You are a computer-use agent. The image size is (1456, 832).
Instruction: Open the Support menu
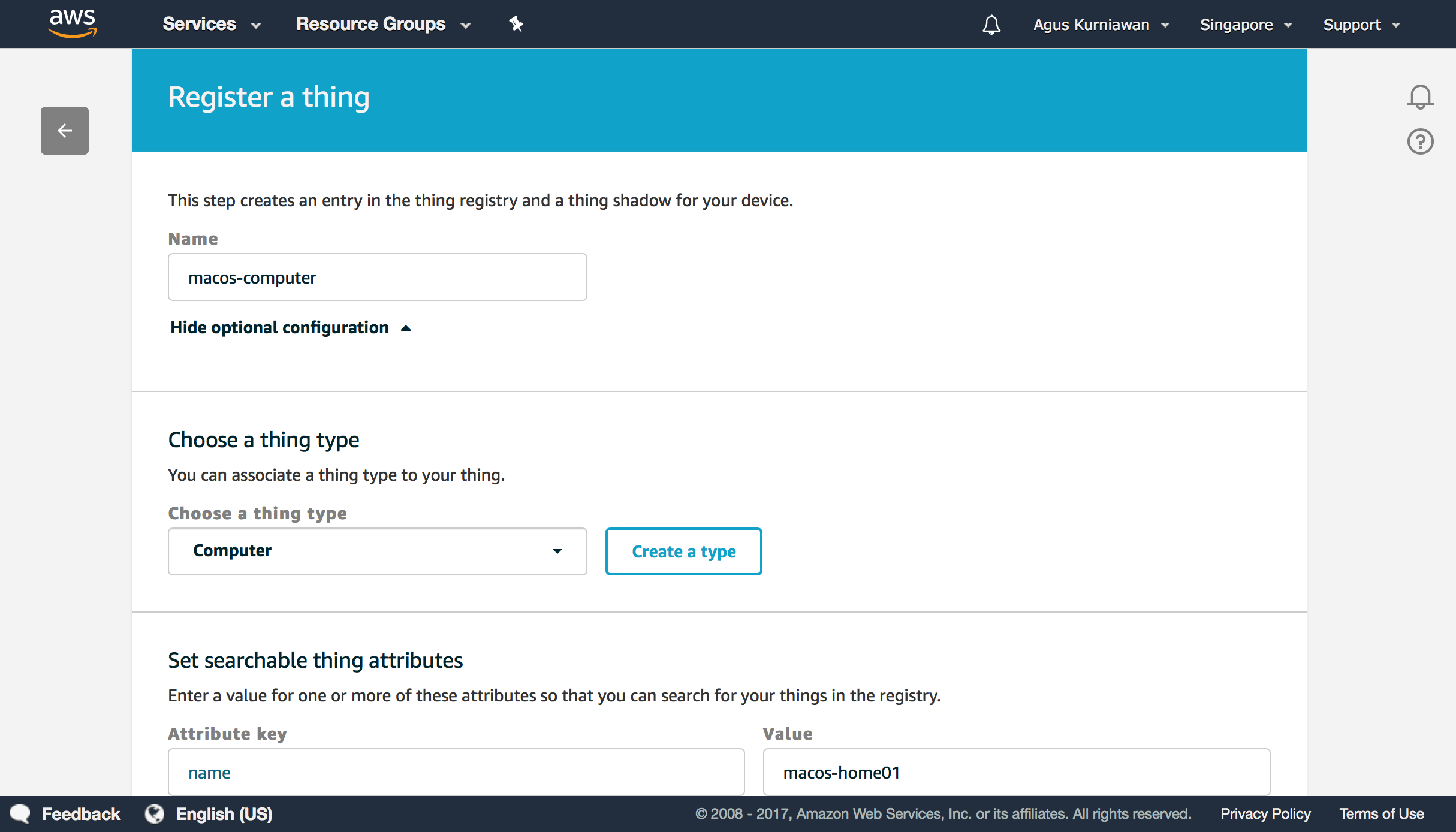tap(1361, 25)
